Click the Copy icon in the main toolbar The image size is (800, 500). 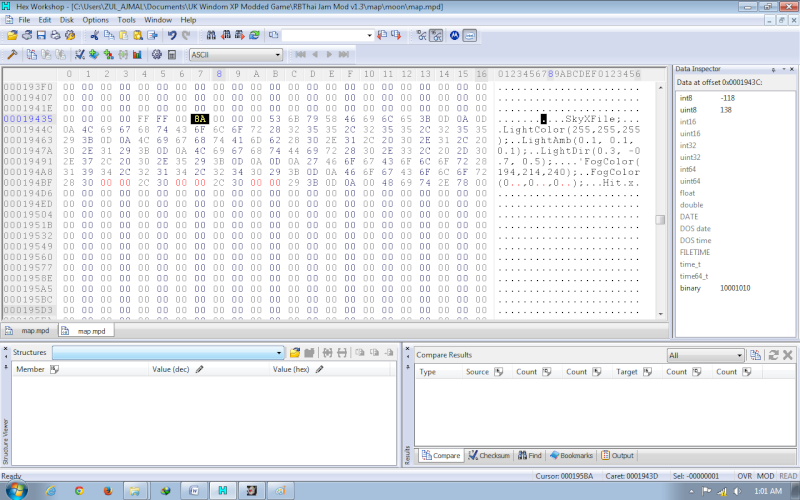pyautogui.click(x=109, y=35)
